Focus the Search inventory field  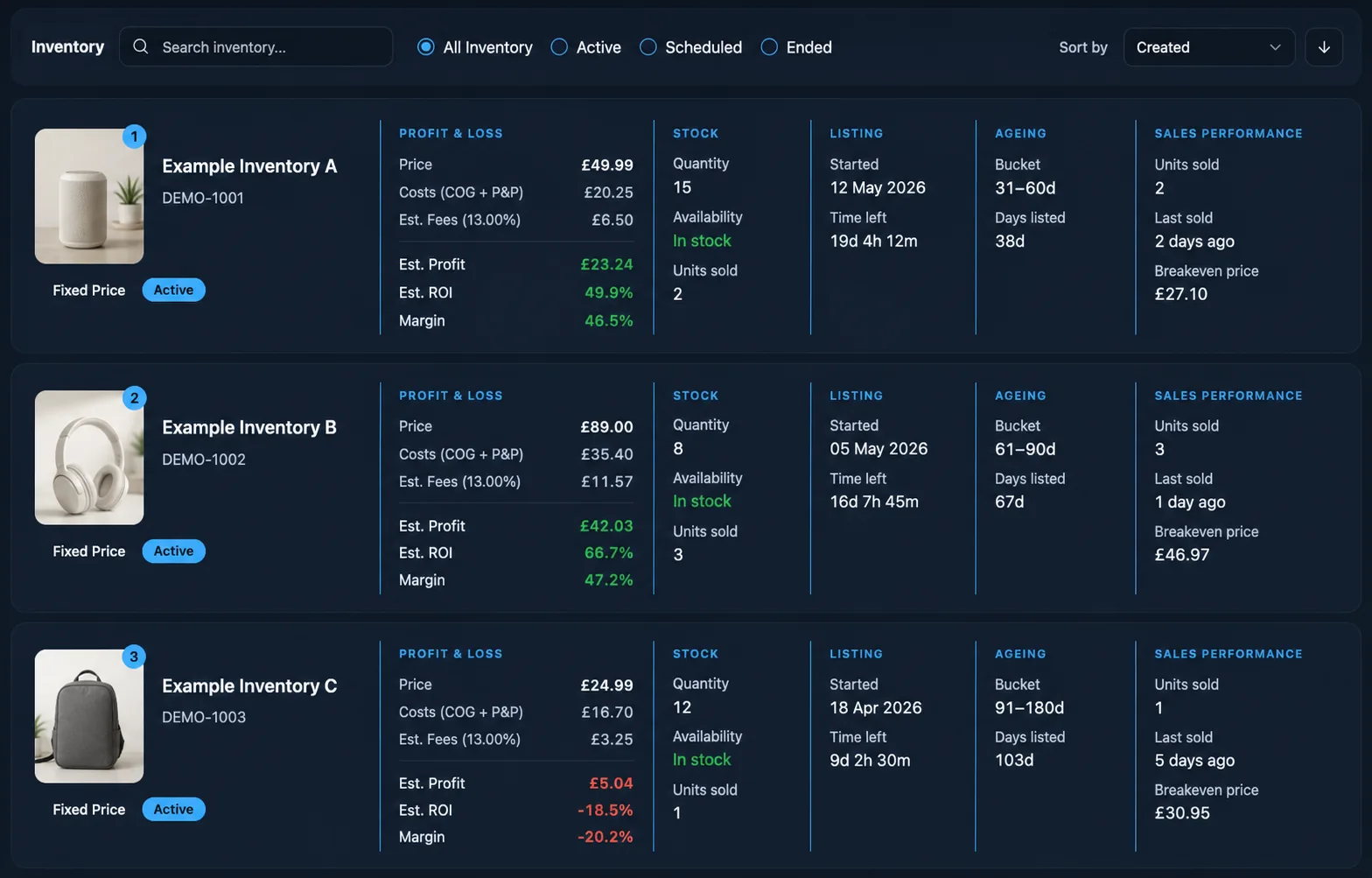coord(255,47)
